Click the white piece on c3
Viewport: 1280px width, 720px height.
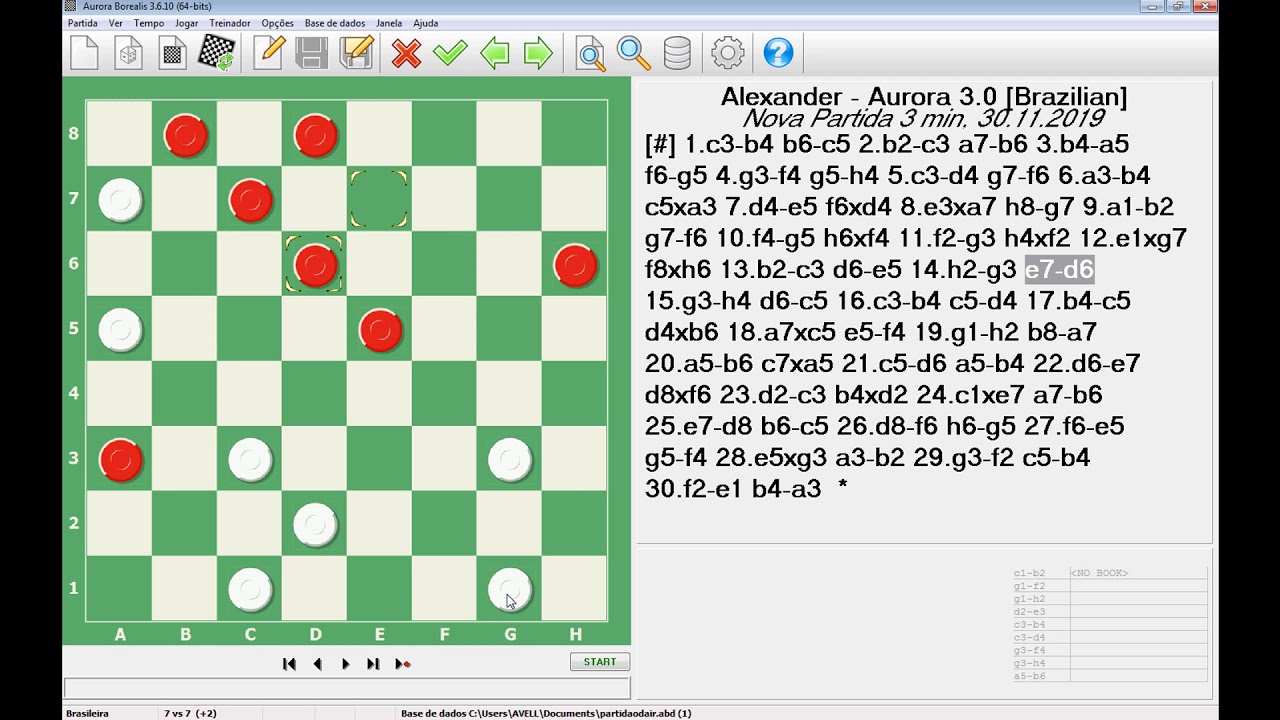coord(251,460)
